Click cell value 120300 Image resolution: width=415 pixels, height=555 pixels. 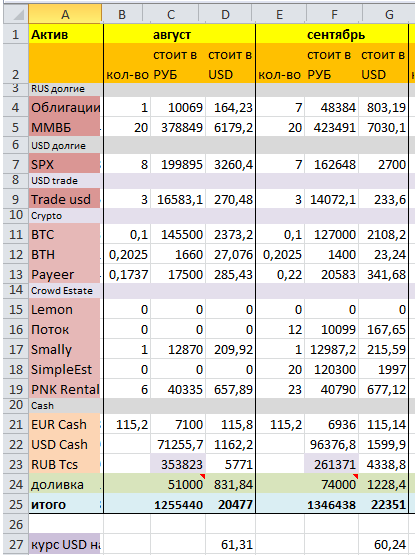click(x=331, y=369)
